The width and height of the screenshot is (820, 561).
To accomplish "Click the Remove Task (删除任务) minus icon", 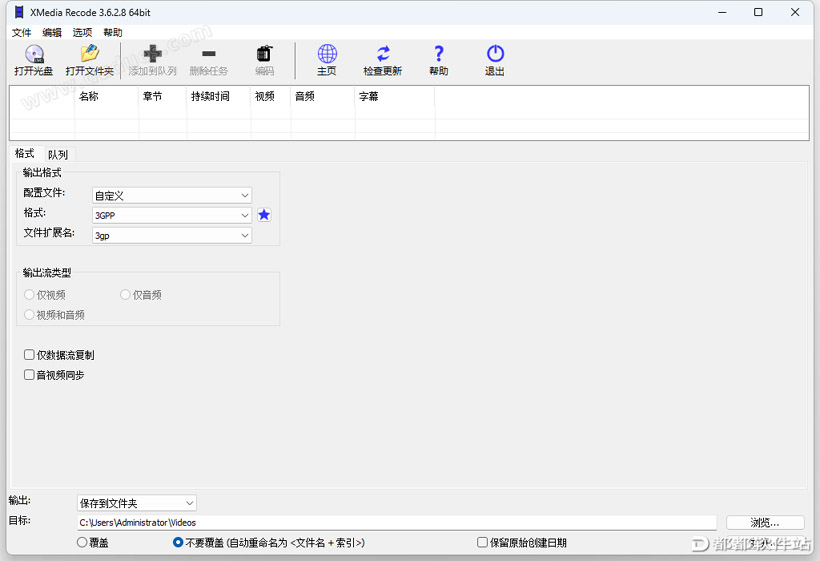I will (x=209, y=54).
